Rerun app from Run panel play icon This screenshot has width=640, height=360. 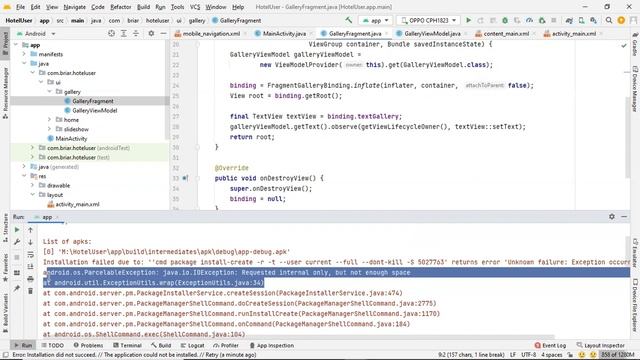(17, 230)
